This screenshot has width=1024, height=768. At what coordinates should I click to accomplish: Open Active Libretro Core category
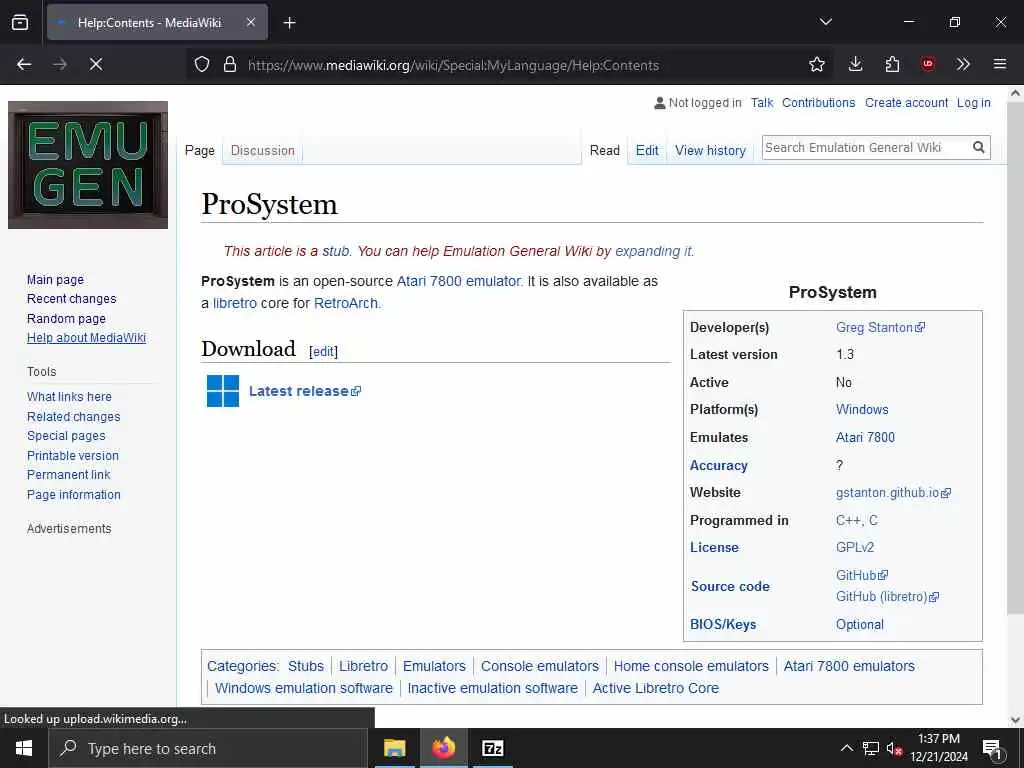(x=656, y=688)
